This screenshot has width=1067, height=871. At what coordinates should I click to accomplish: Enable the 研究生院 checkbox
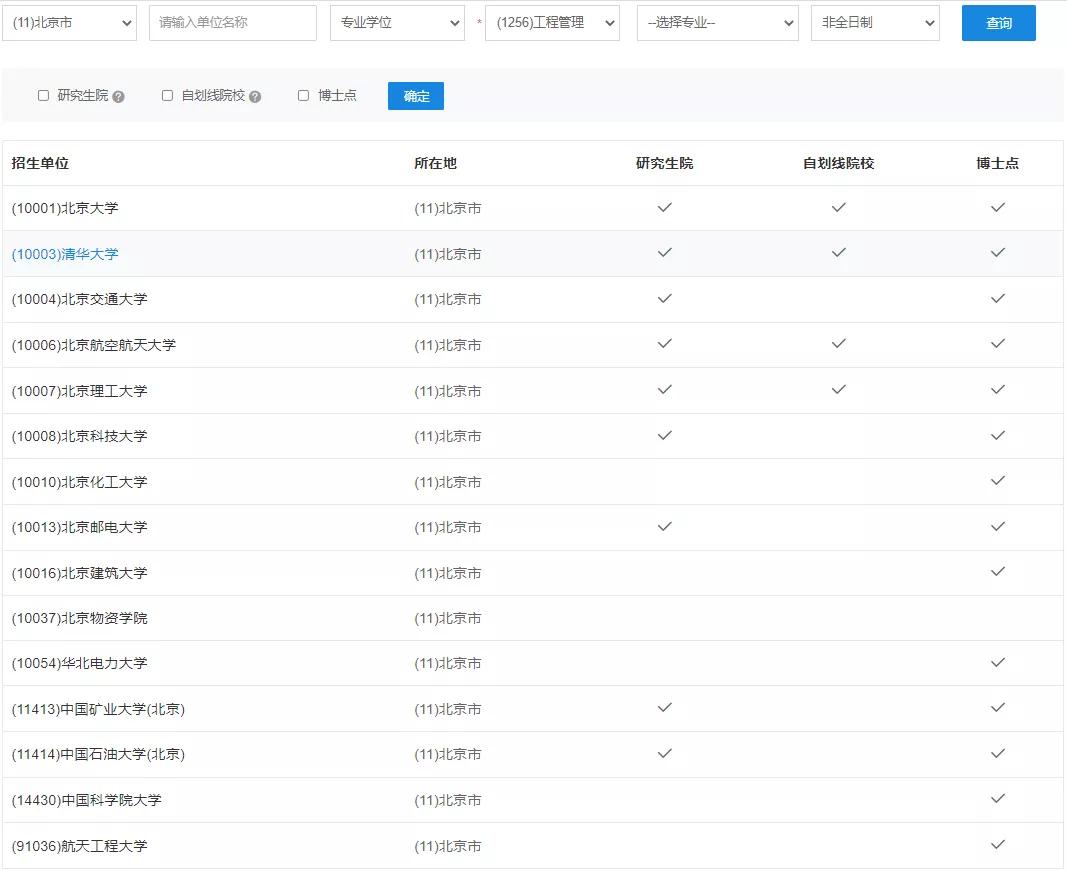click(x=43, y=95)
